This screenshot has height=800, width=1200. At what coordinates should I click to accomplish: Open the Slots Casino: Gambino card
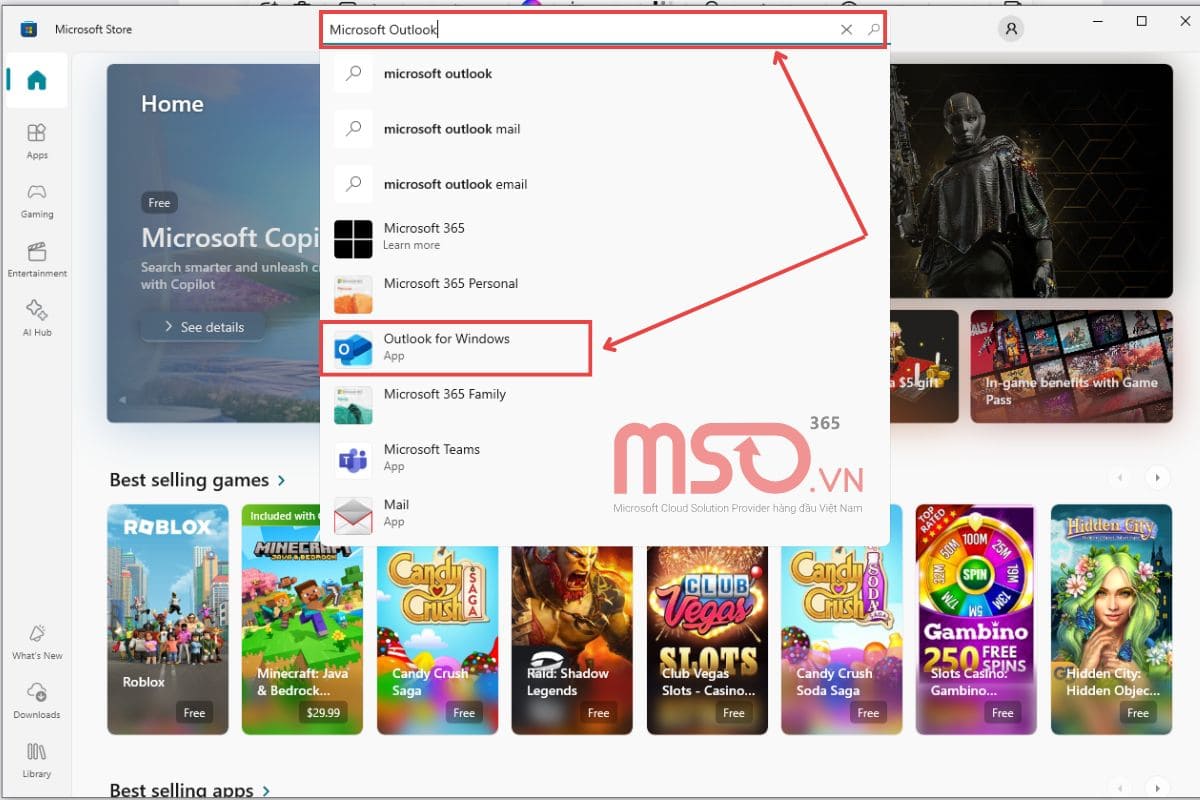(x=977, y=619)
